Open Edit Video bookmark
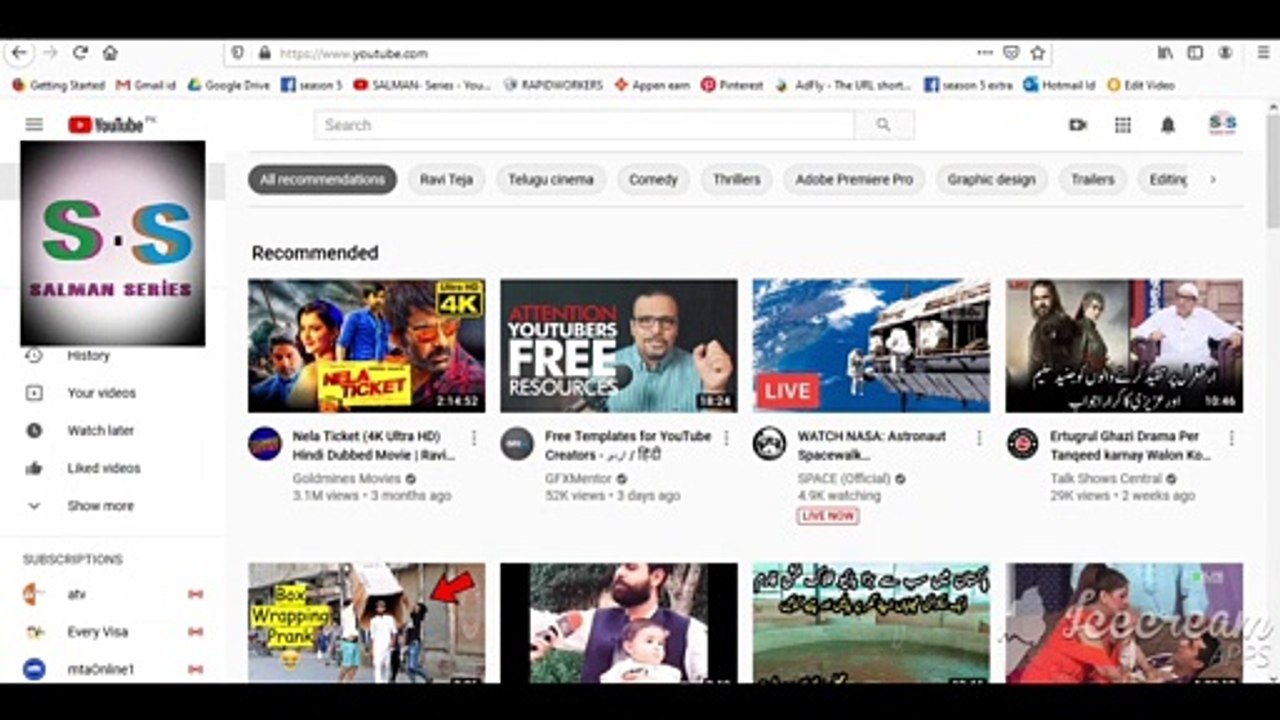 [x=1141, y=85]
